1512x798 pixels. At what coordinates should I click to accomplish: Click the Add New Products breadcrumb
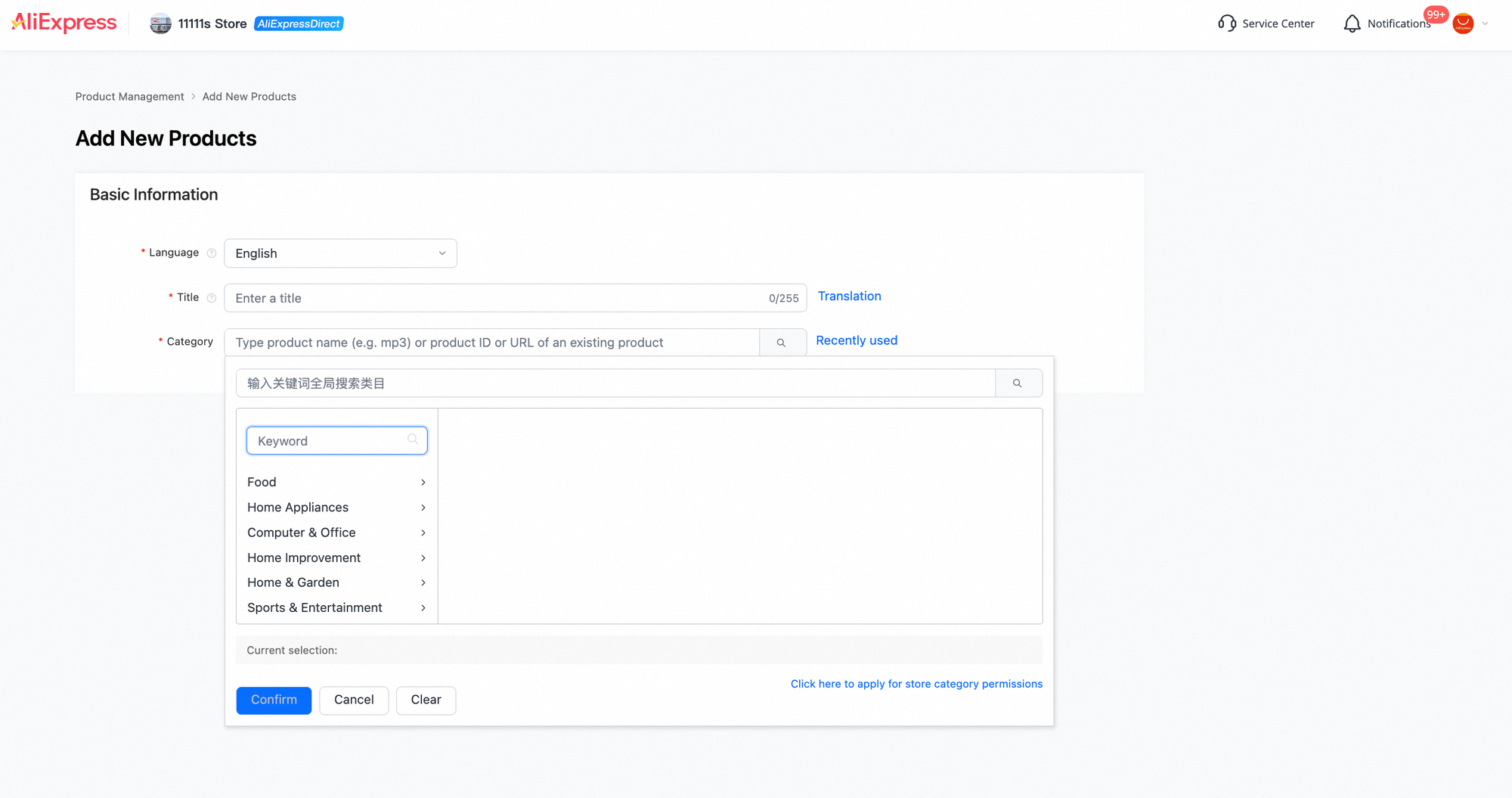pyautogui.click(x=249, y=97)
